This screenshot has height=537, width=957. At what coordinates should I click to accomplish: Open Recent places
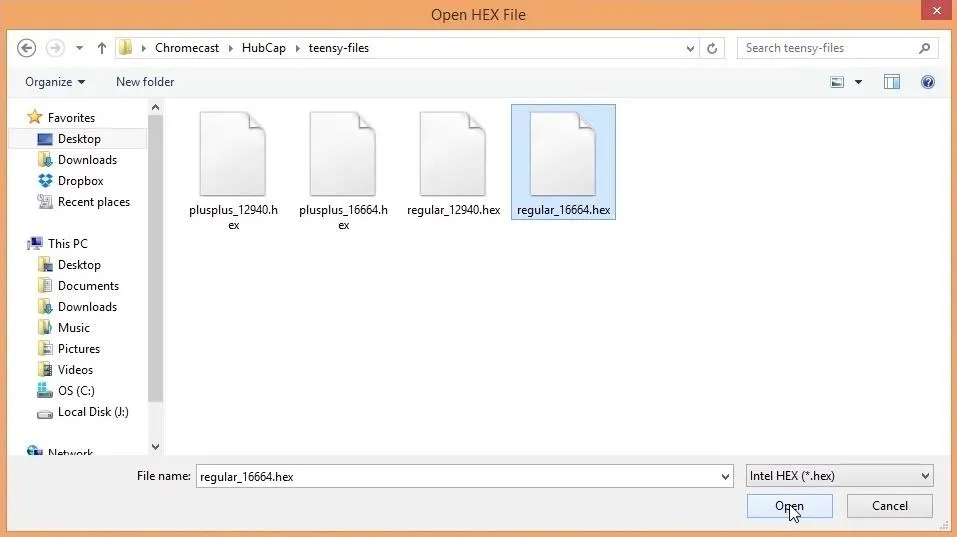(94, 202)
